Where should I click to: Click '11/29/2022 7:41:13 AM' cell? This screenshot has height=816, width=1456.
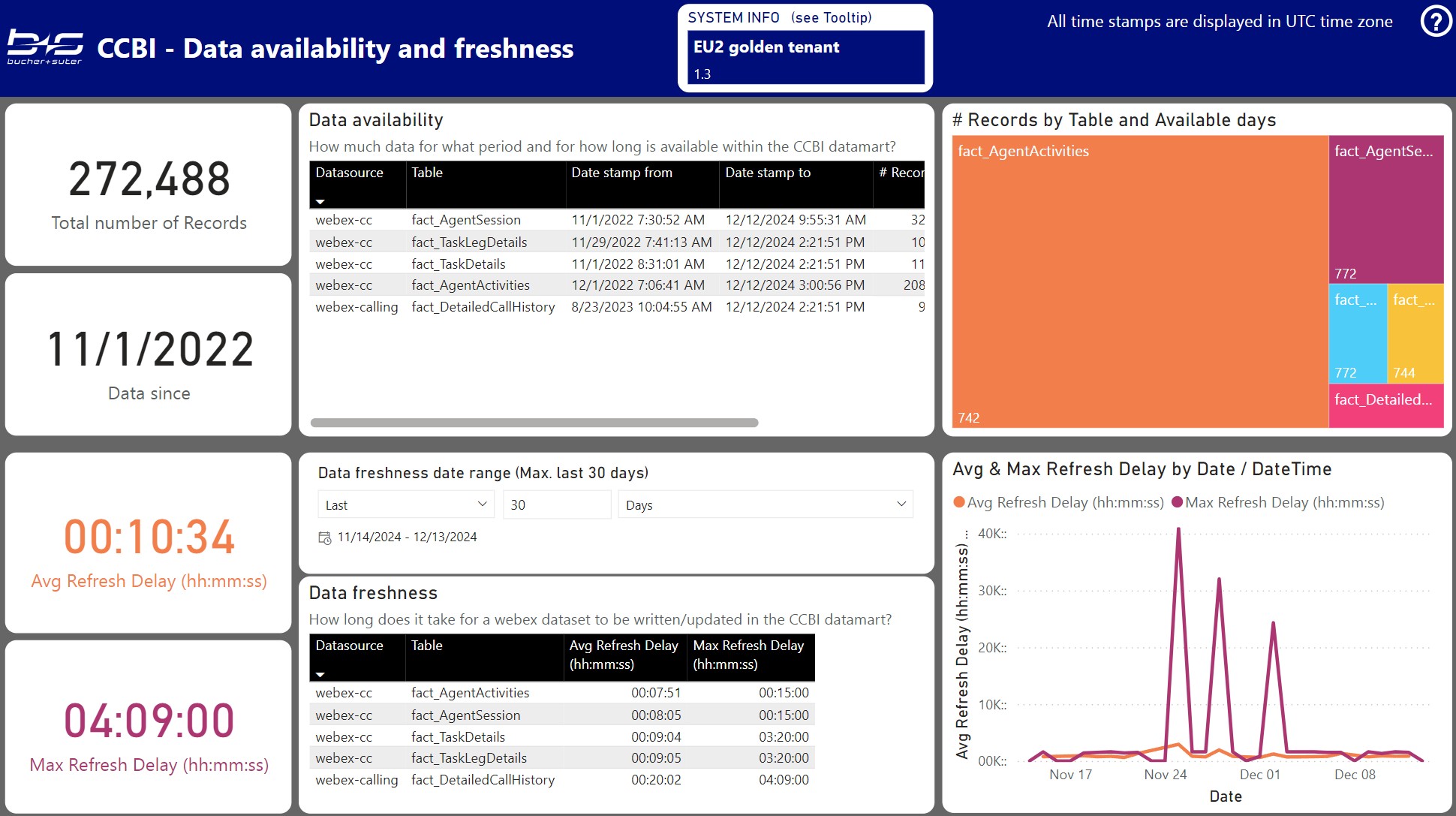pyautogui.click(x=642, y=242)
